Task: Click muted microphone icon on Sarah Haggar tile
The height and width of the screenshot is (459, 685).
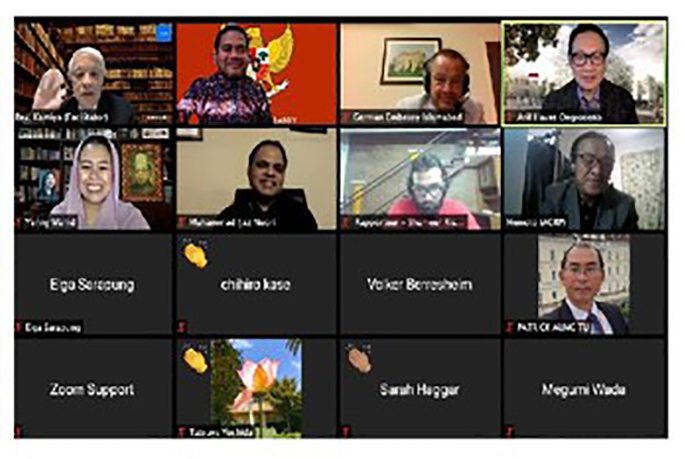Action: [x=346, y=432]
